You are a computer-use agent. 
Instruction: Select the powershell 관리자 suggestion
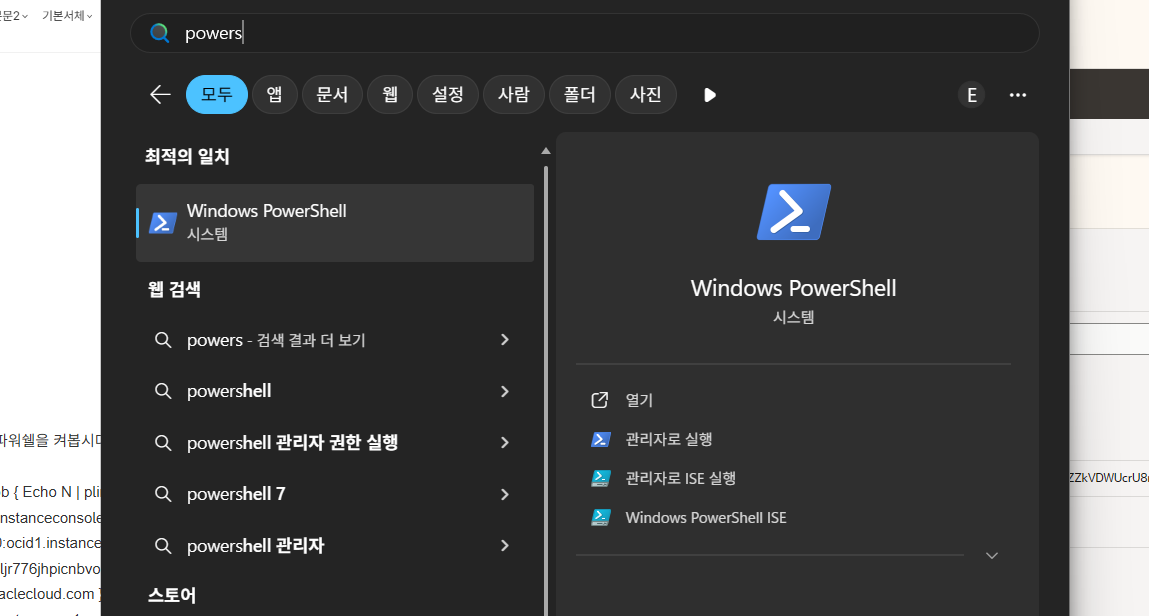click(x=335, y=546)
